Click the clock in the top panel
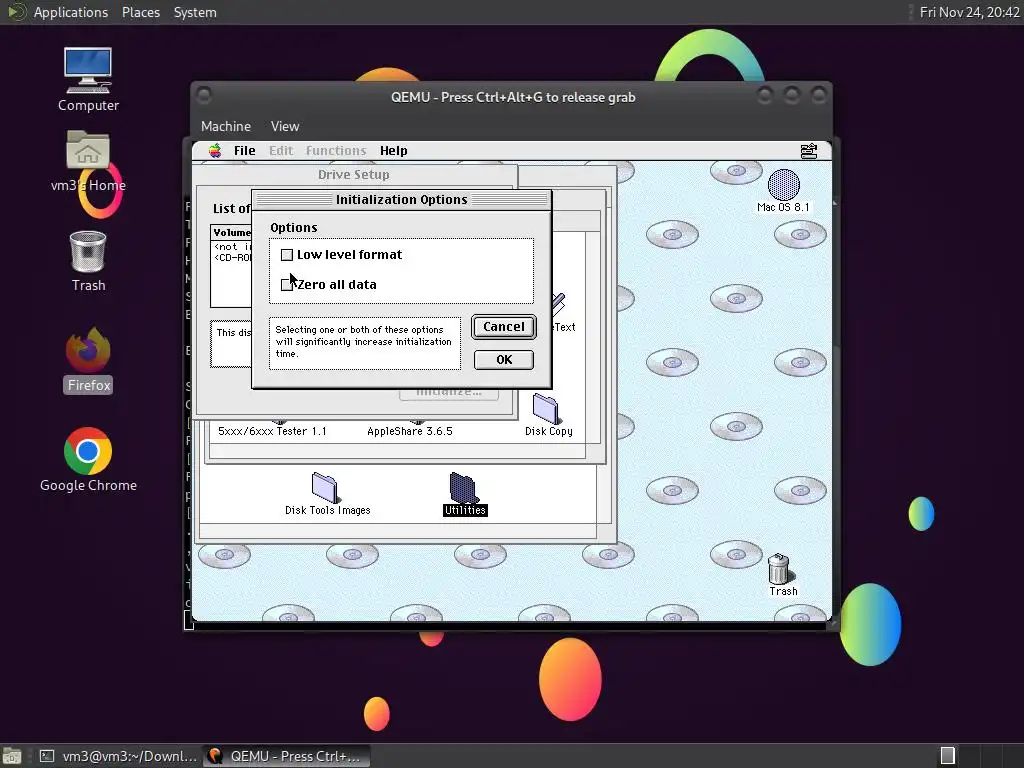Screen dimensions: 1024x768 coord(969,12)
